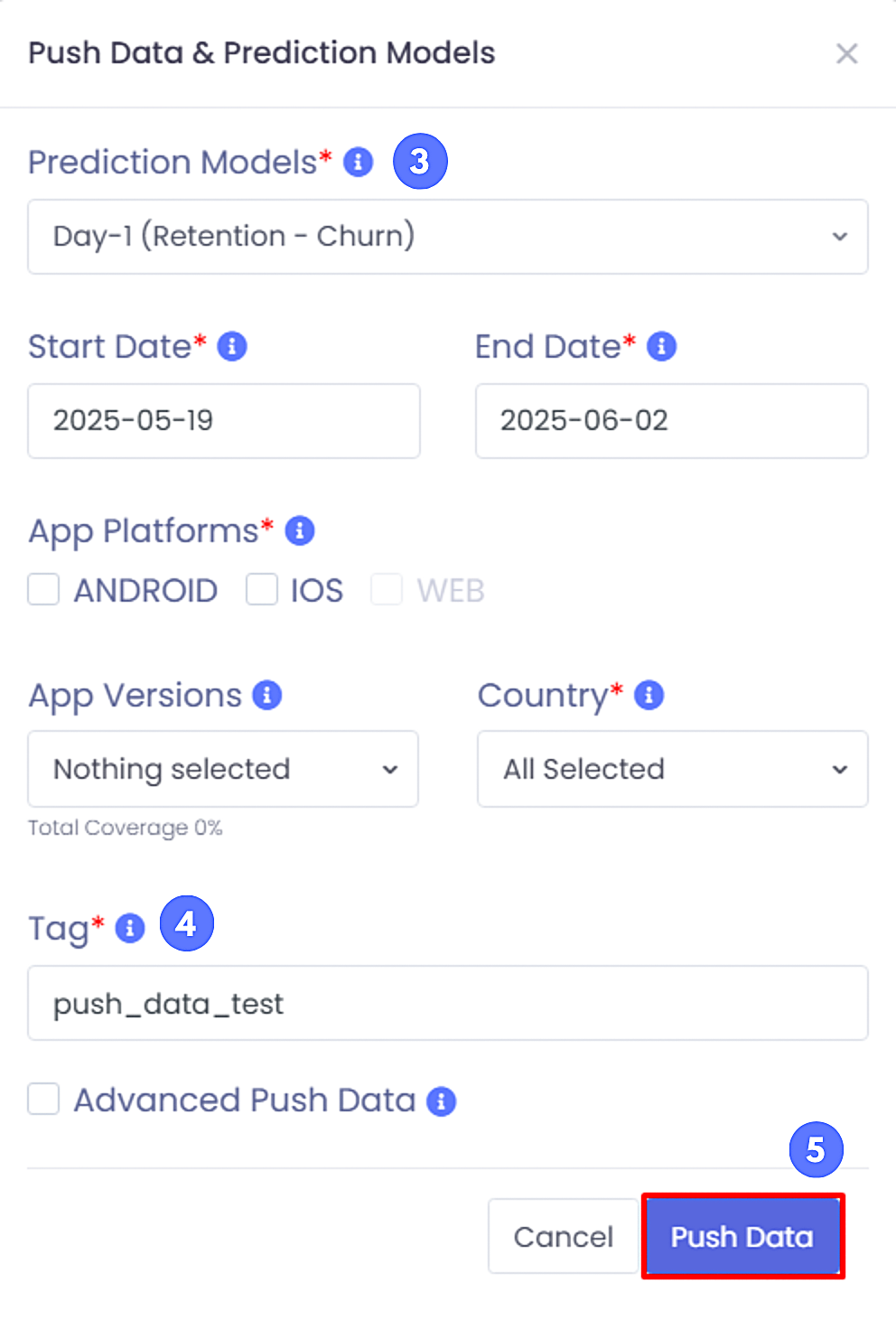896x1330 pixels.
Task: Click the info icon next to Tag
Action: pyautogui.click(x=130, y=928)
